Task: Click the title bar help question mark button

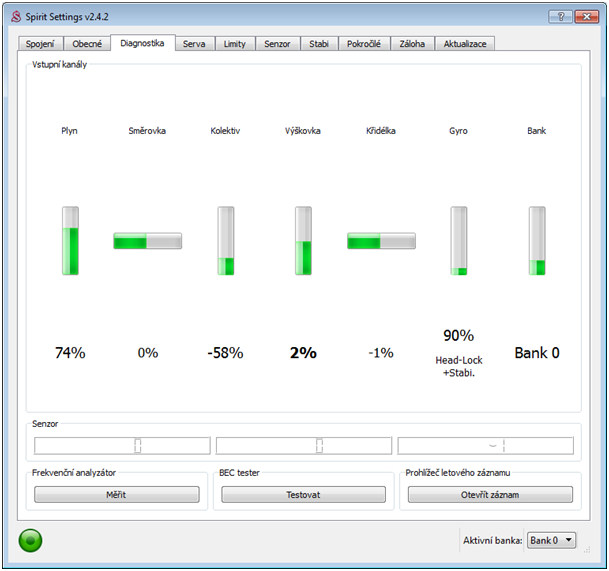Action: [561, 16]
